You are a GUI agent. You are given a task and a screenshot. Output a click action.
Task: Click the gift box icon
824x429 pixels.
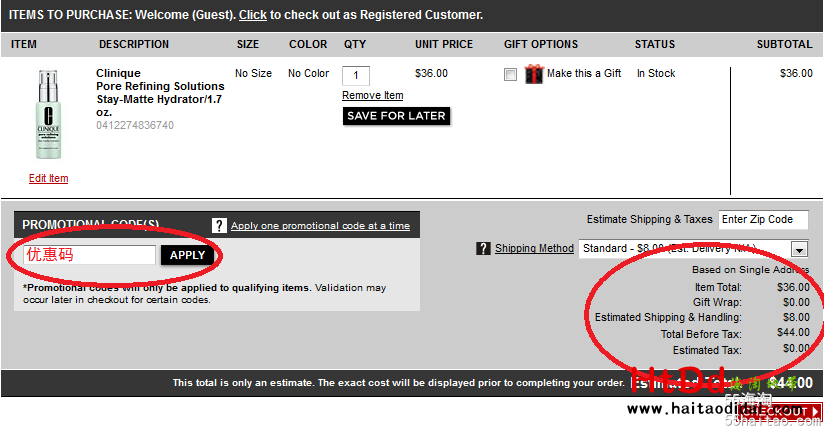(x=534, y=74)
